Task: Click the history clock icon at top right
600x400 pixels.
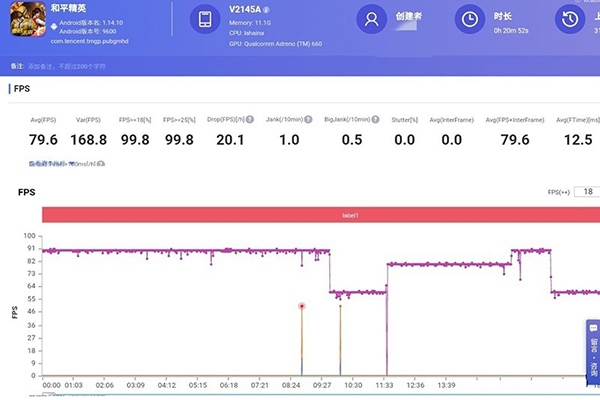Action: click(570, 19)
